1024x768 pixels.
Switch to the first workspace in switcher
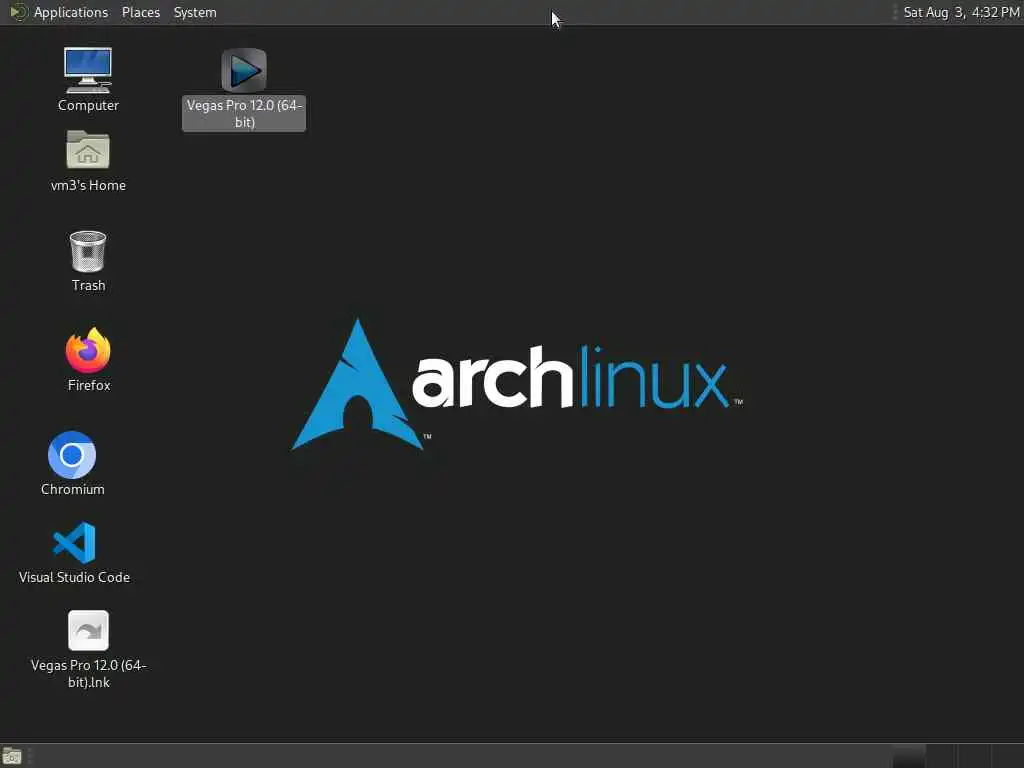[909, 756]
